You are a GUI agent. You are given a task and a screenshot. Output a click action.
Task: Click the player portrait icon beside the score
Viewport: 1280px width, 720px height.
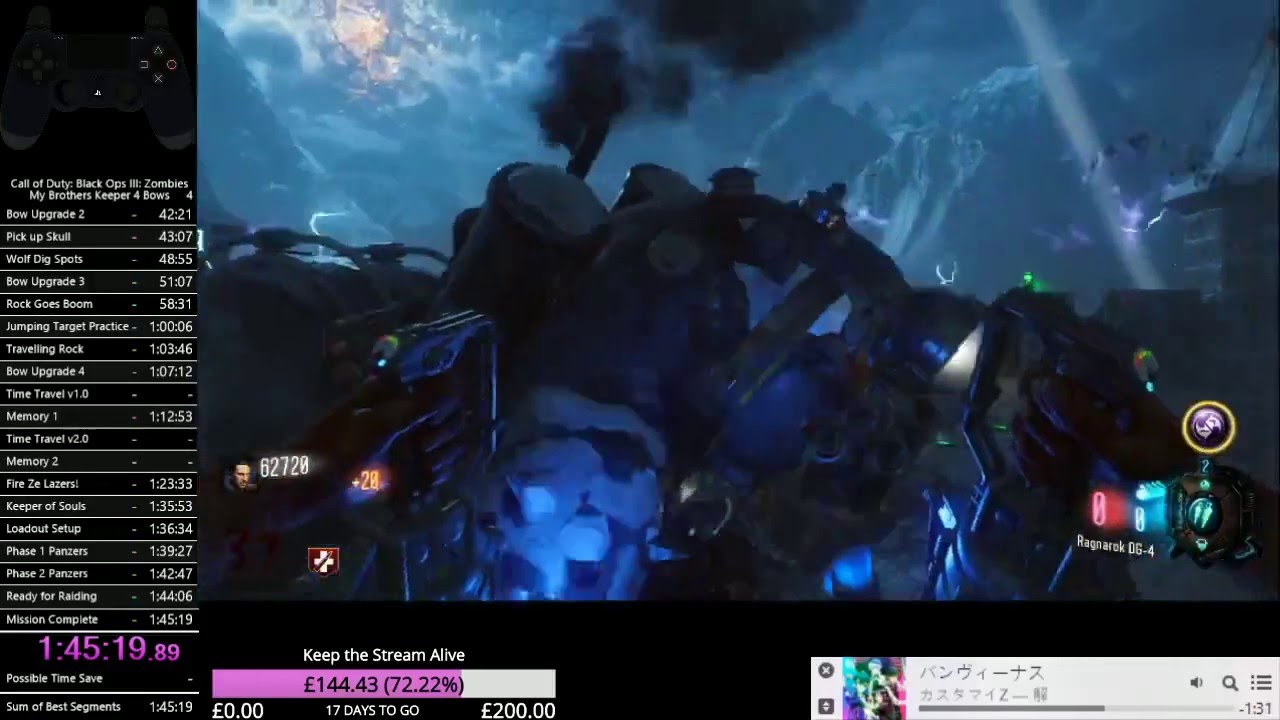pos(240,476)
